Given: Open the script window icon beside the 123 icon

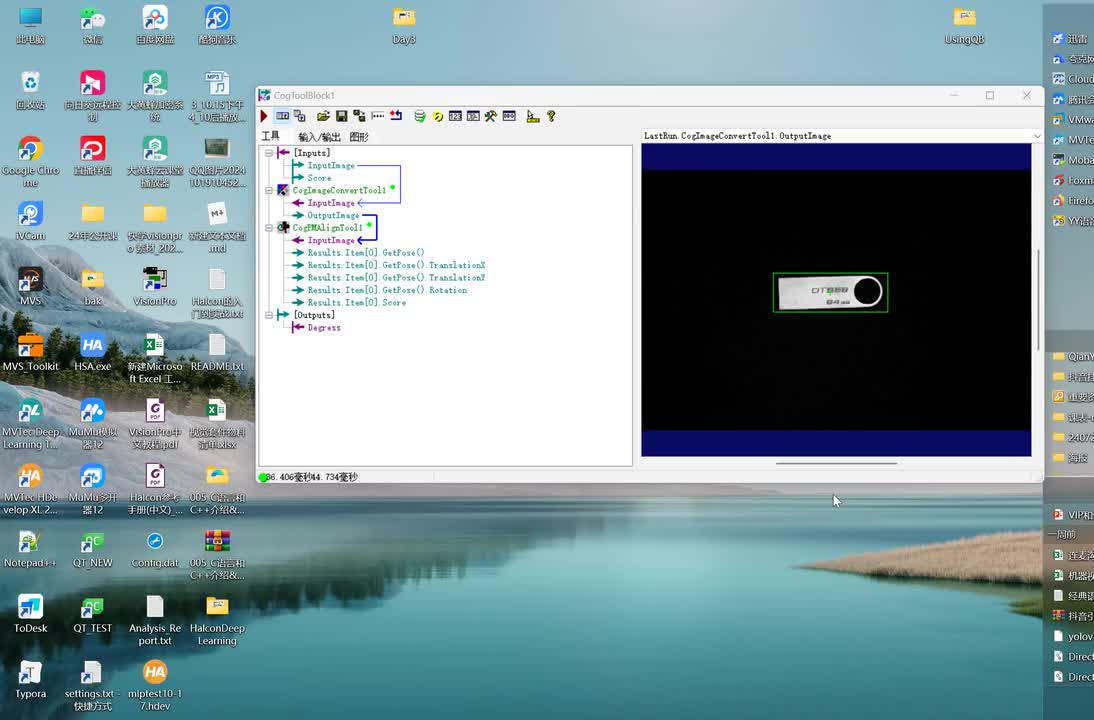Looking at the screenshot, I should tap(473, 117).
